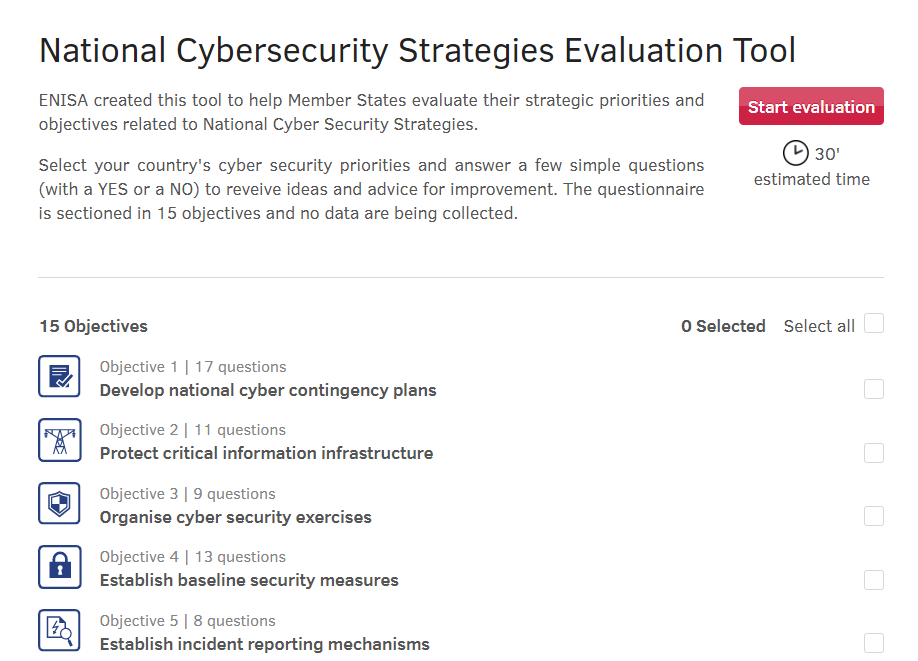Viewport: 918px width, 661px height.
Task: Click Establish baseline security measures title
Action: (249, 580)
